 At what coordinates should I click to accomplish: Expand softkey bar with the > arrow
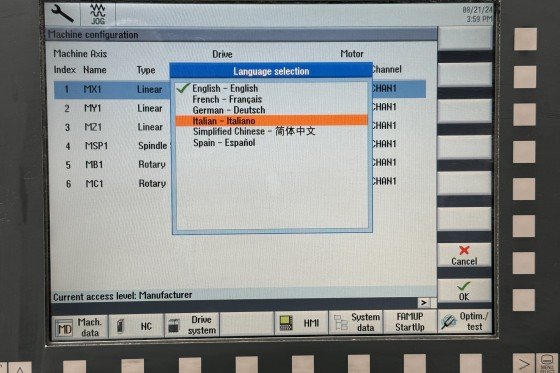coord(424,303)
